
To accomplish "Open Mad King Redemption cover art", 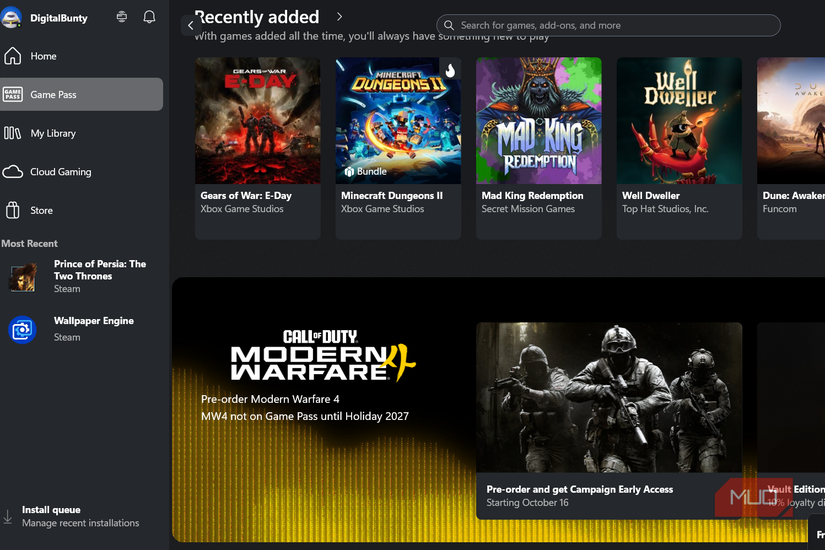I will click(x=539, y=121).
